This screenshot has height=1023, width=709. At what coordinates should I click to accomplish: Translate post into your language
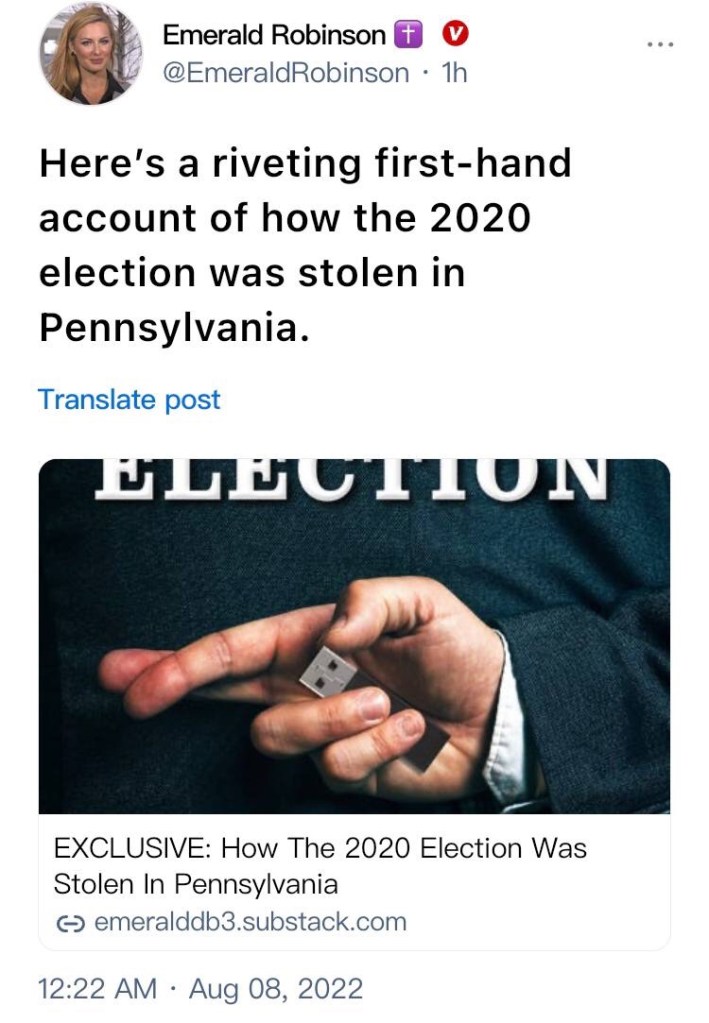[x=129, y=400]
